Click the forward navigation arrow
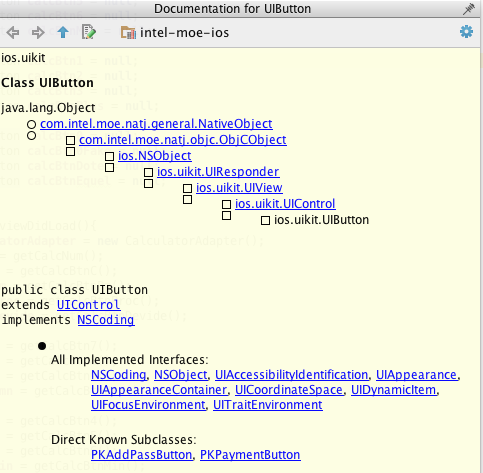Viewport: 483px width, 473px height. point(38,33)
